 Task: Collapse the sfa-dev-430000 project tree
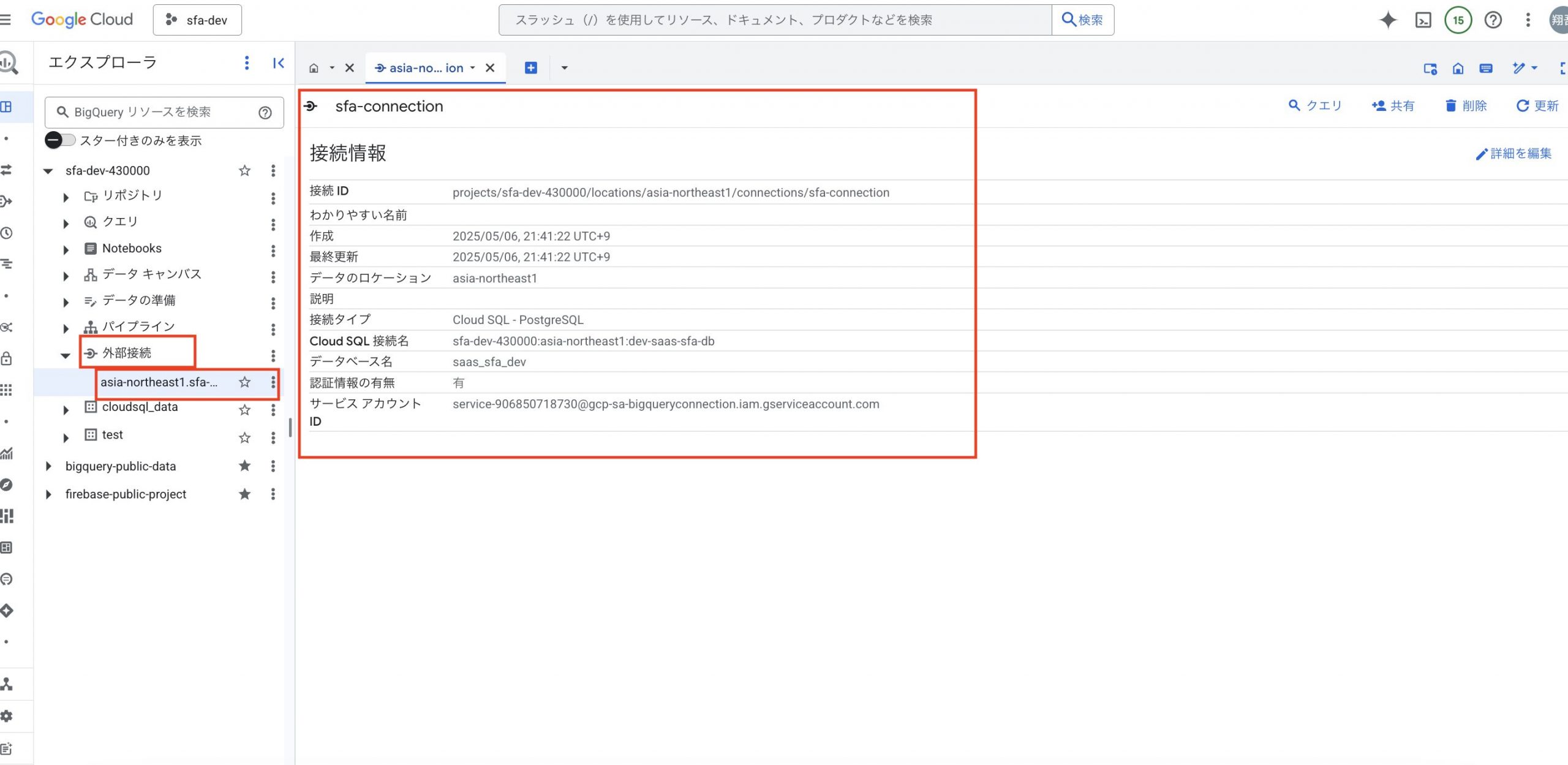click(48, 171)
